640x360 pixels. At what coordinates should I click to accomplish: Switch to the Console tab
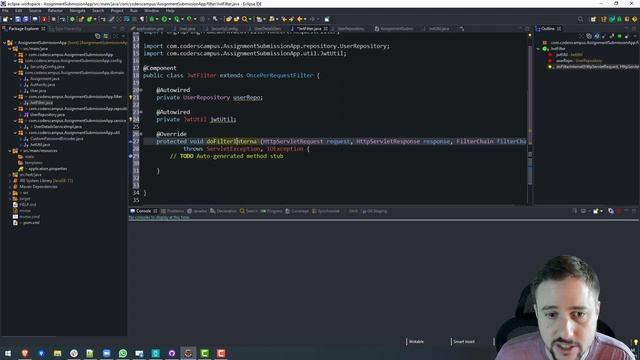(x=143, y=211)
